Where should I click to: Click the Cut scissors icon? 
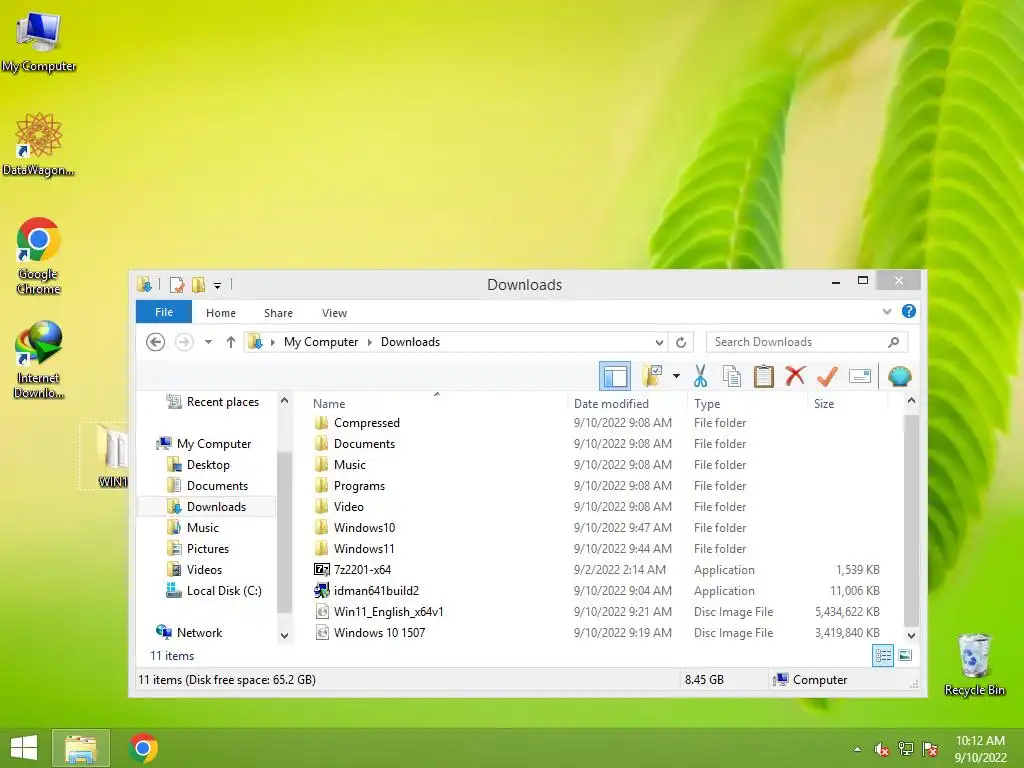pyautogui.click(x=701, y=376)
